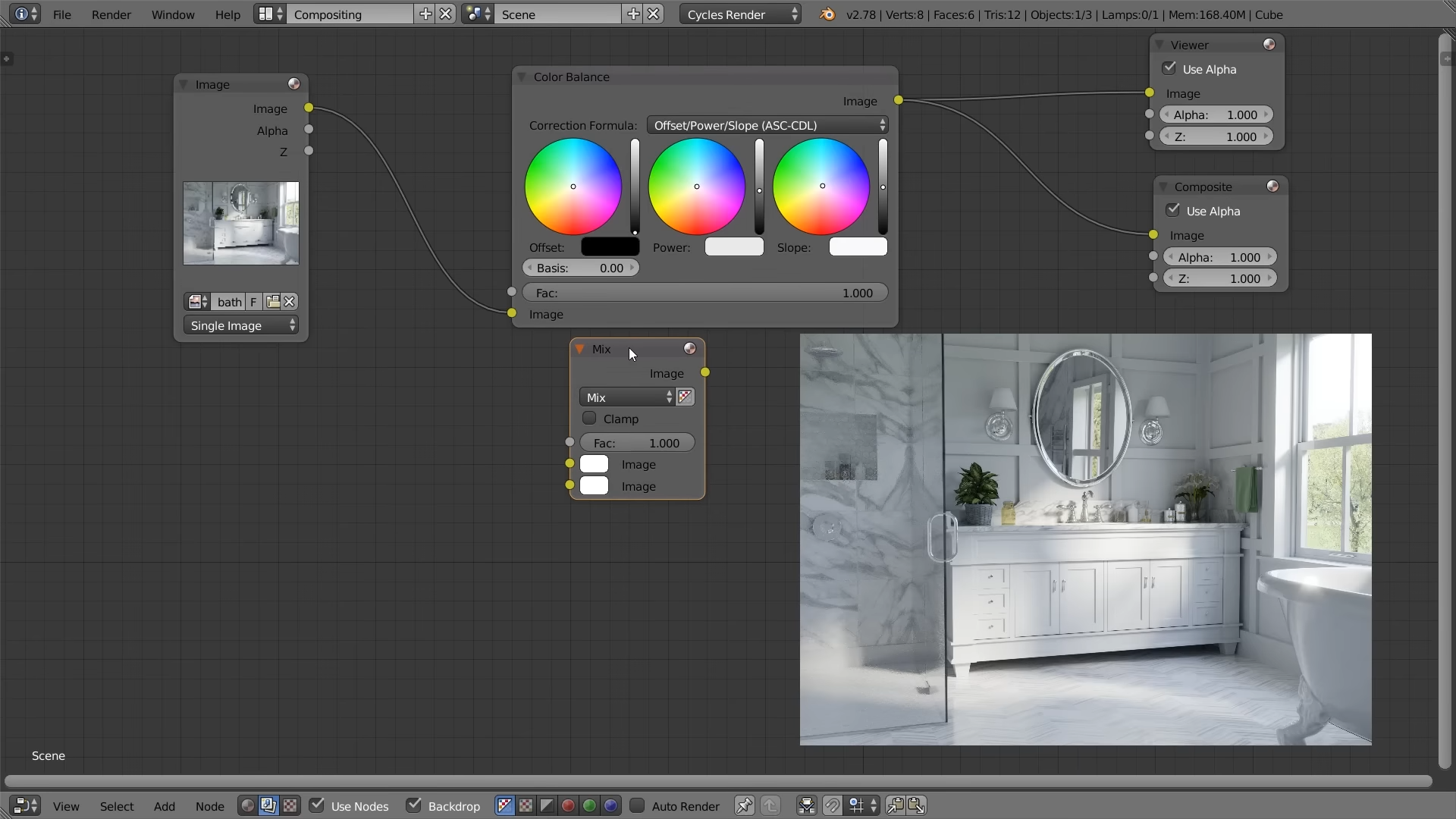Viewport: 1456px width, 819px height.
Task: Open image file browser in Image node
Action: click(273, 302)
